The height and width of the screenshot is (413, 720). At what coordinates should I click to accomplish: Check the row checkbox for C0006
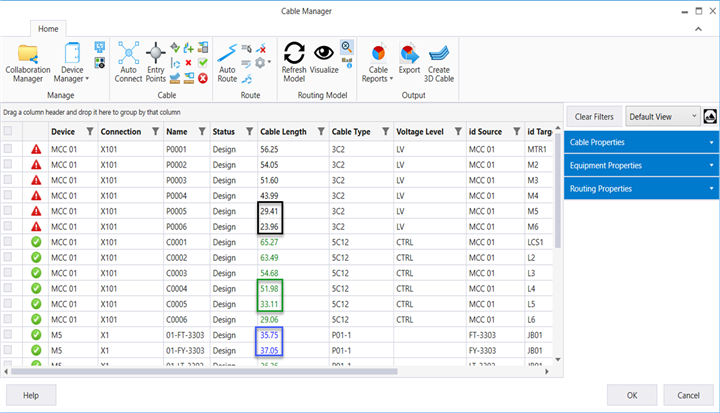8,319
